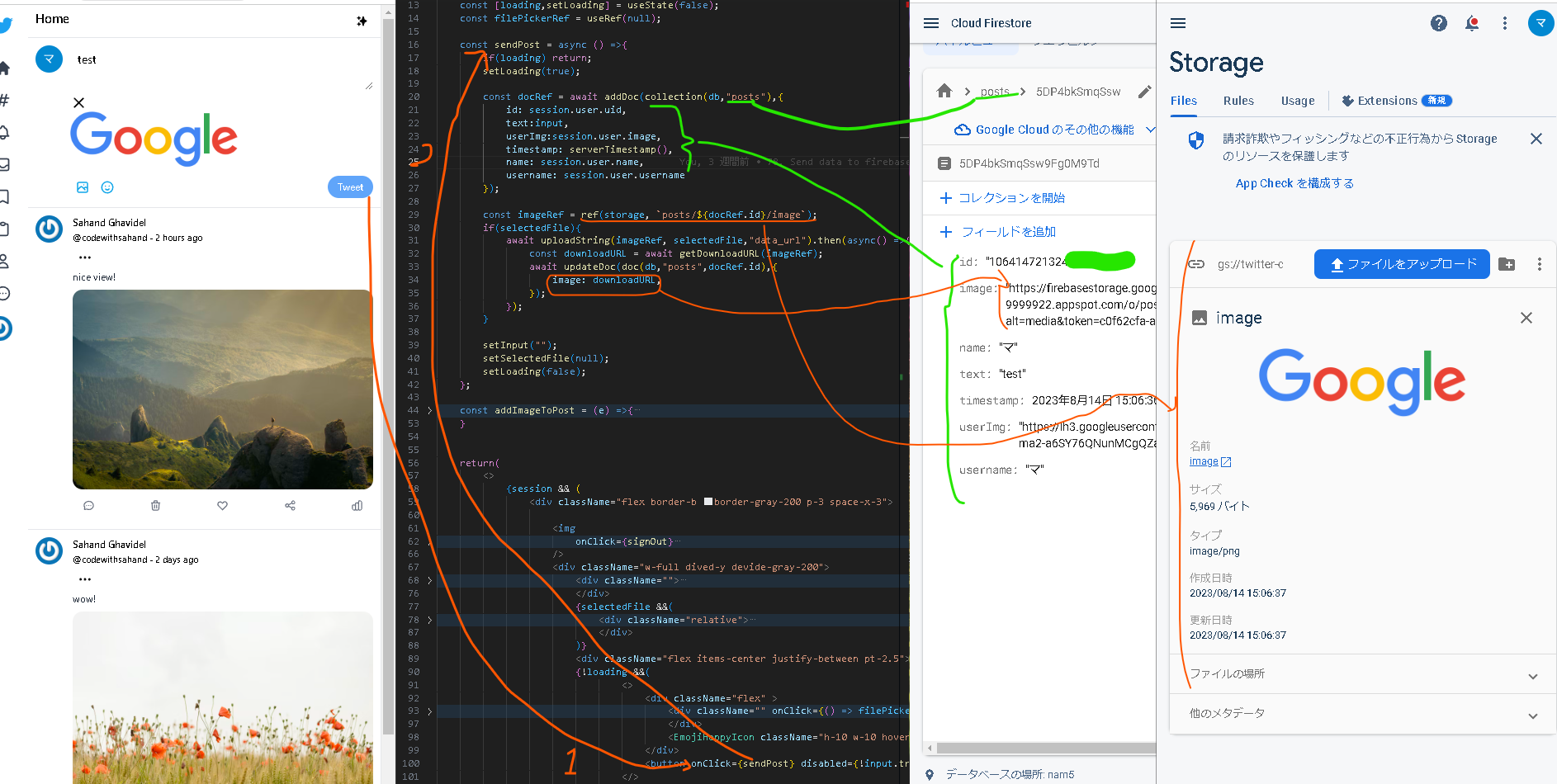Click the border-gray-200 color swatch in the code
This screenshot has width=1557, height=784.
tap(708, 502)
